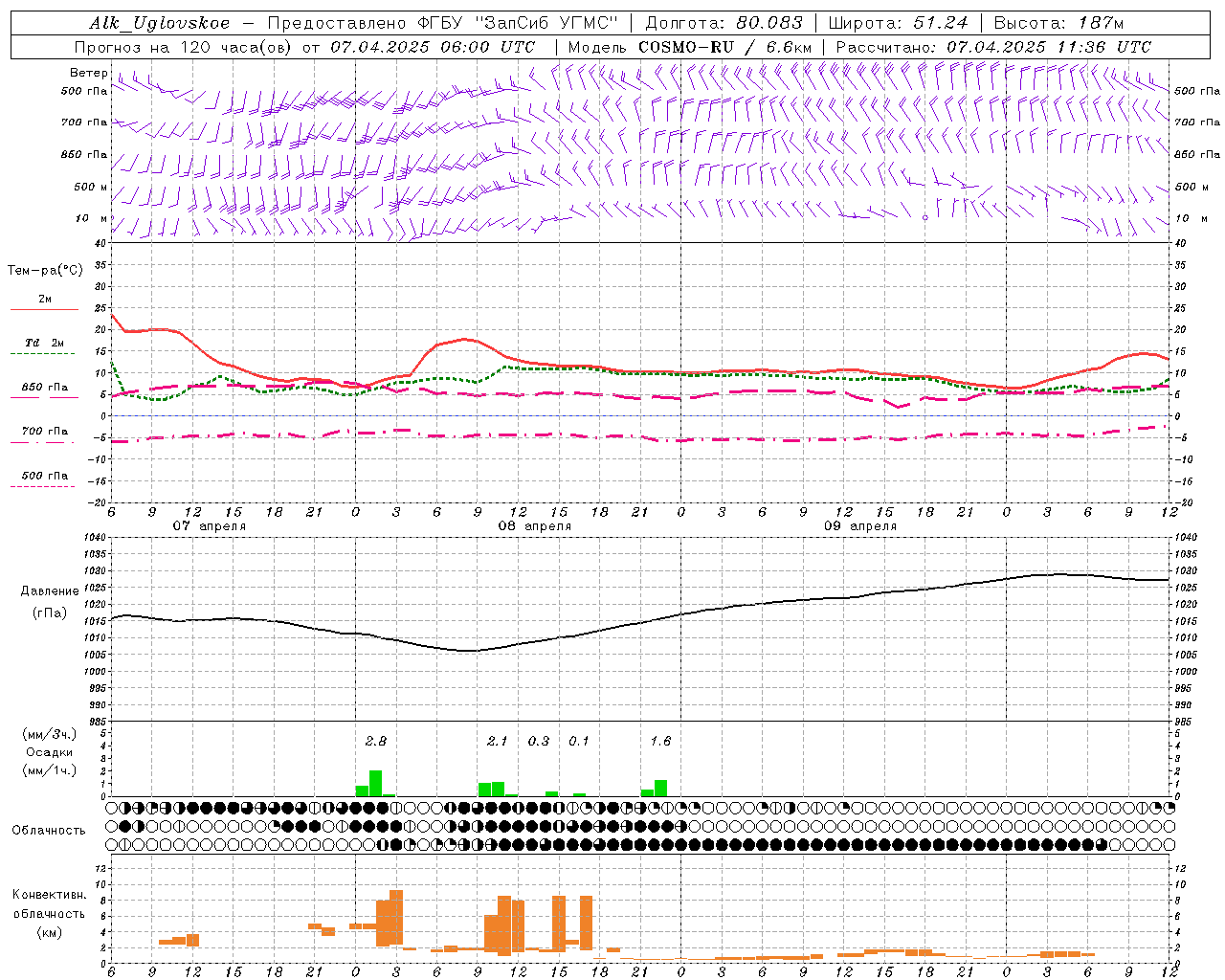
Task: Click the Td 2м legend entry
Action: (x=45, y=343)
